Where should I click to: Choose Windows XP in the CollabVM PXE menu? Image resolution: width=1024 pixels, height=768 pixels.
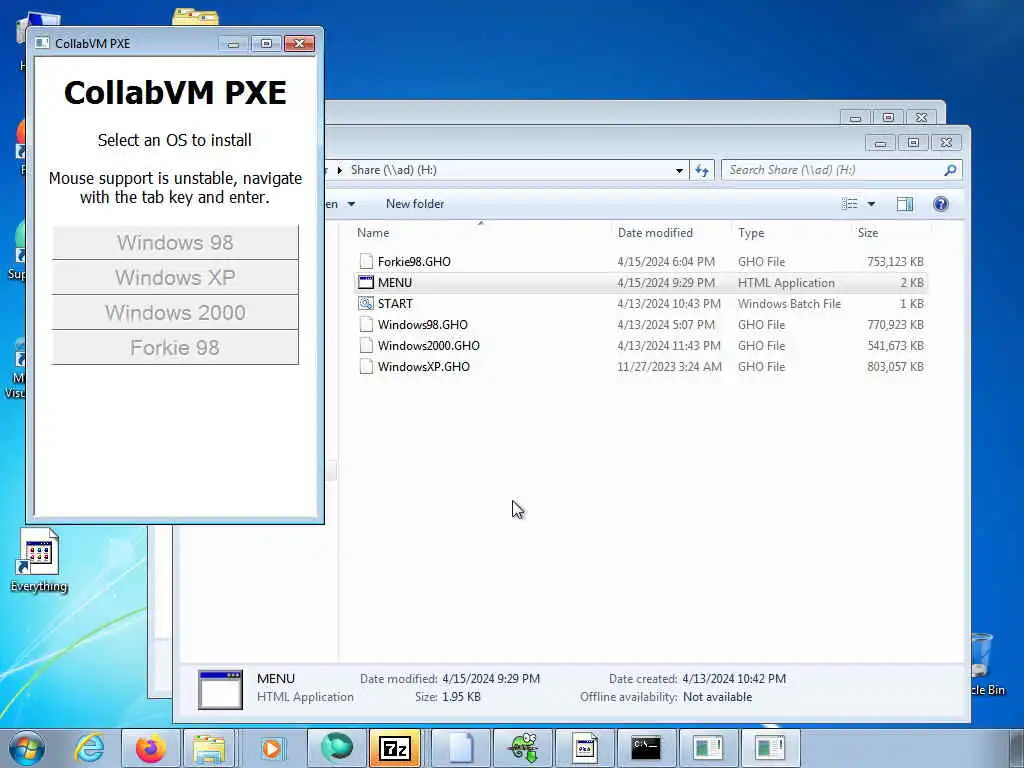175,278
